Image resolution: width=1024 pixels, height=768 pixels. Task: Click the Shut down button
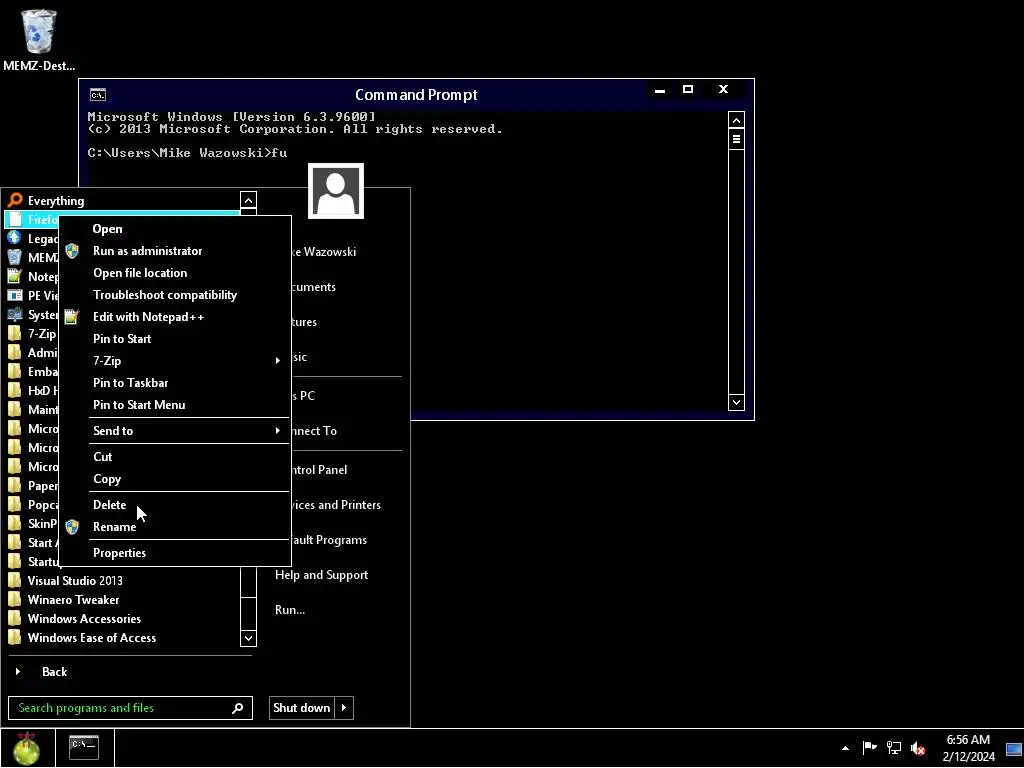point(302,708)
